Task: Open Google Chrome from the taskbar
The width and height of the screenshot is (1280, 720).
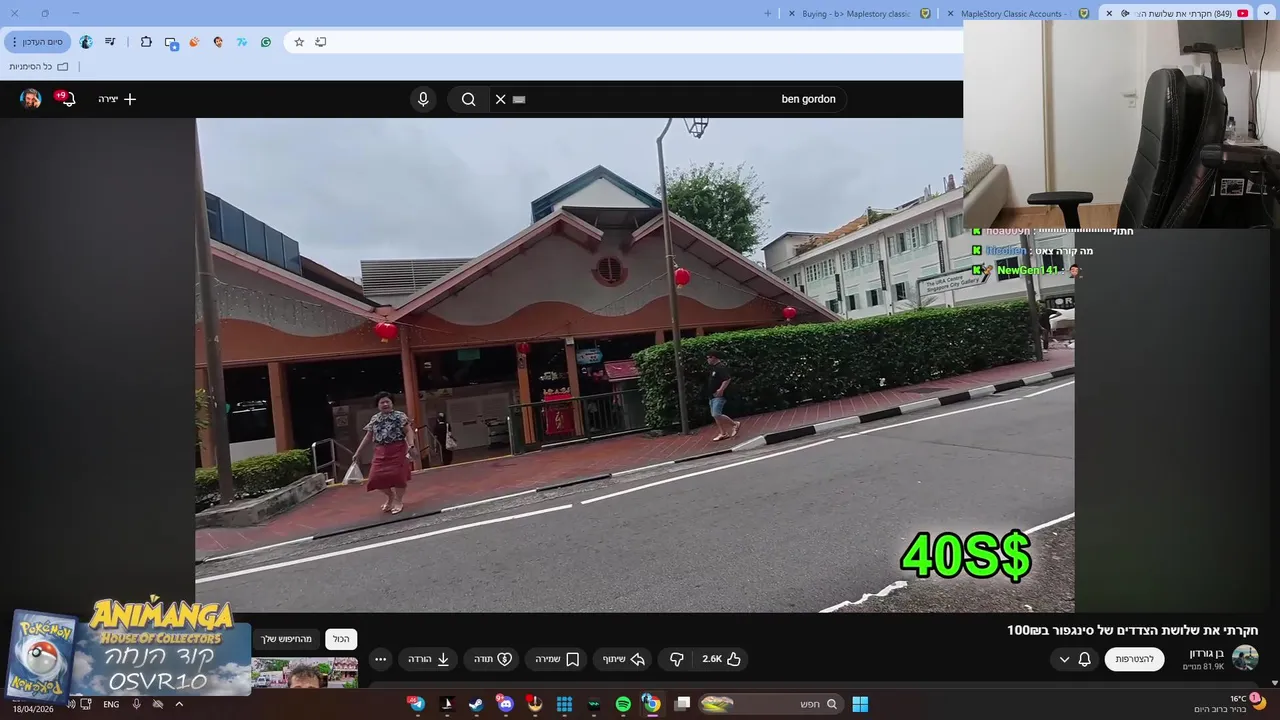Action: [x=651, y=704]
